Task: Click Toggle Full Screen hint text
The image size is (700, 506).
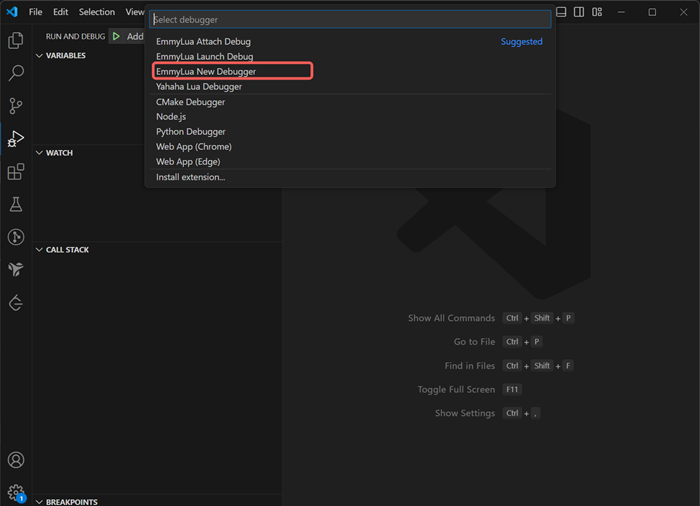Action: (456, 389)
